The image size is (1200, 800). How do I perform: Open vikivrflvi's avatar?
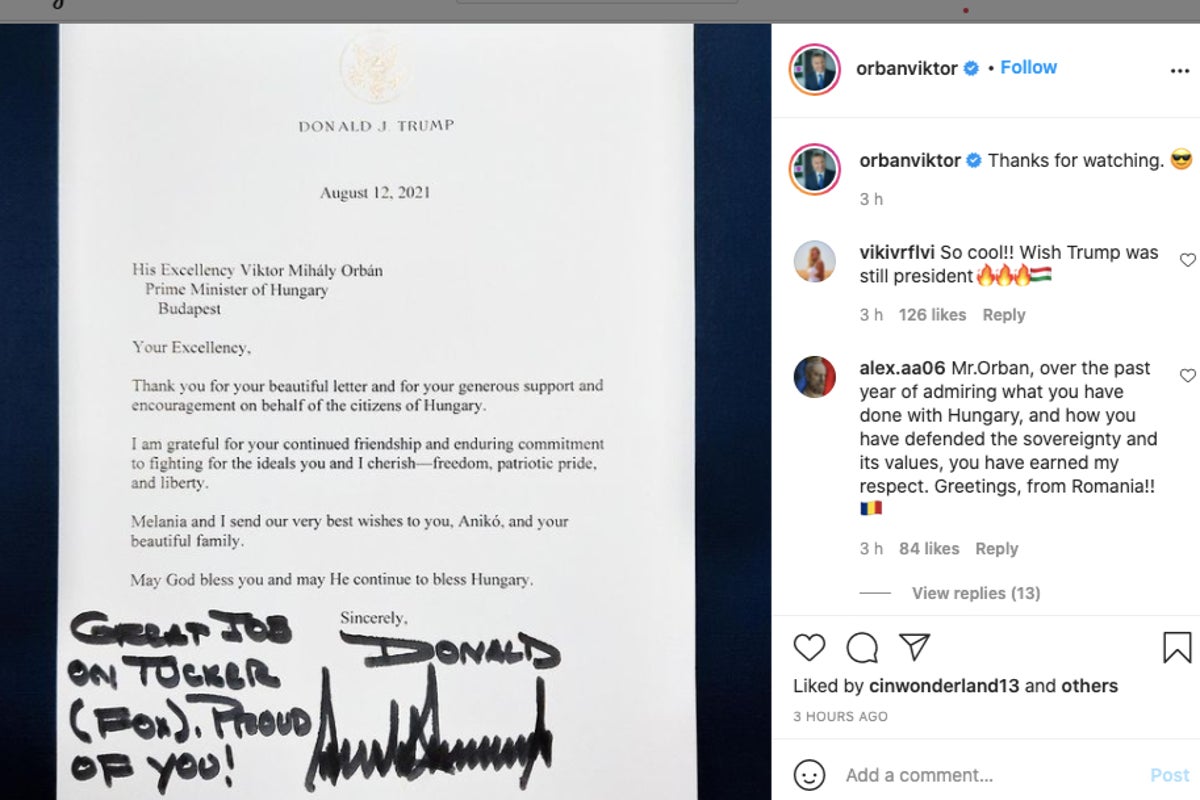coord(814,261)
